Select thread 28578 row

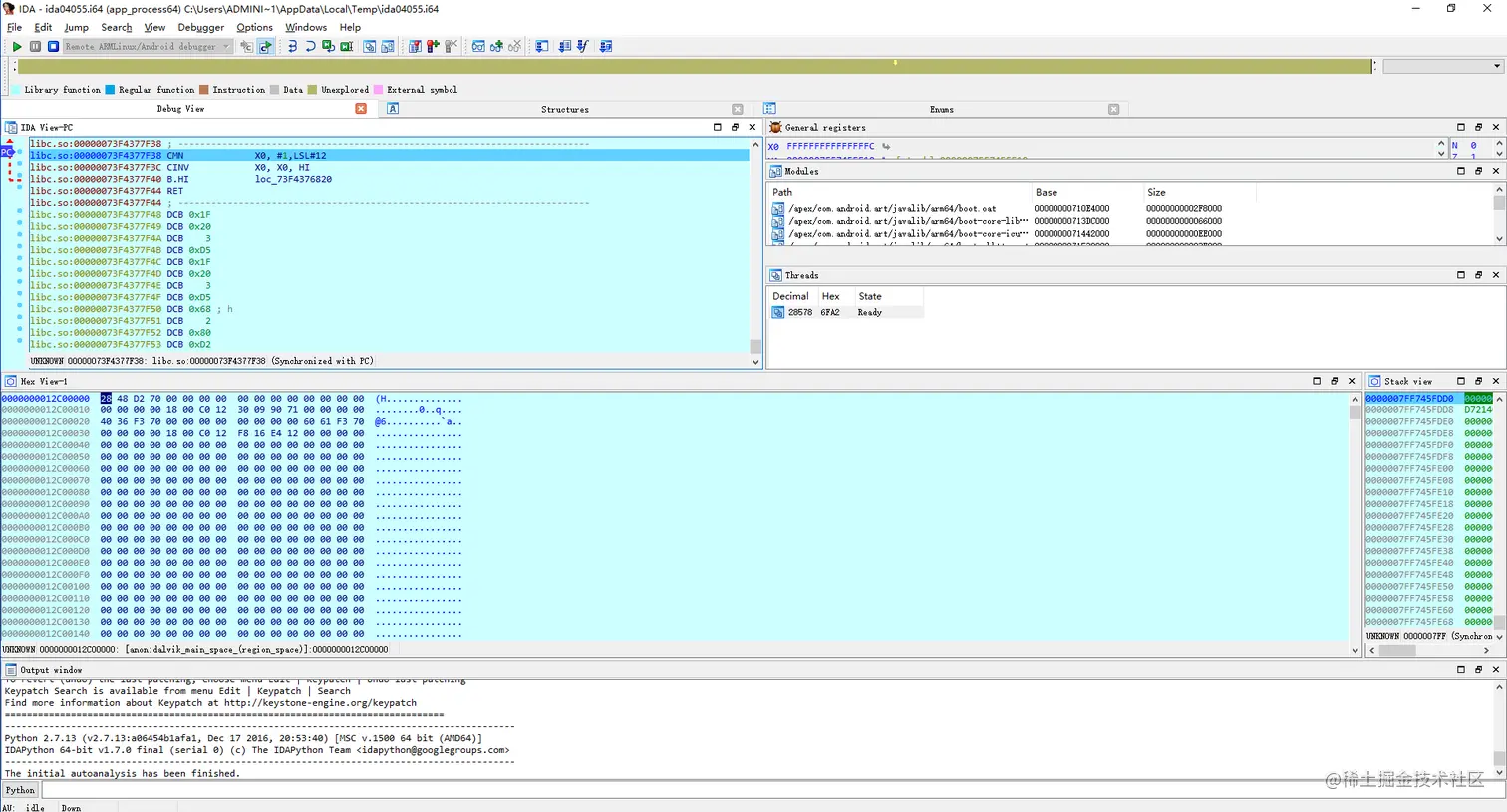point(846,312)
